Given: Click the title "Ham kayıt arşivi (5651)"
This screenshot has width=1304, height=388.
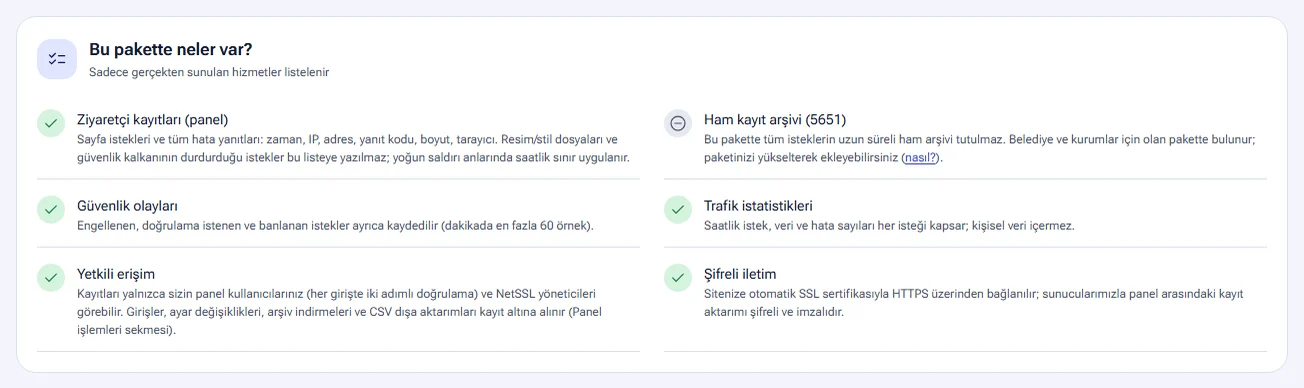Looking at the screenshot, I should point(775,119).
